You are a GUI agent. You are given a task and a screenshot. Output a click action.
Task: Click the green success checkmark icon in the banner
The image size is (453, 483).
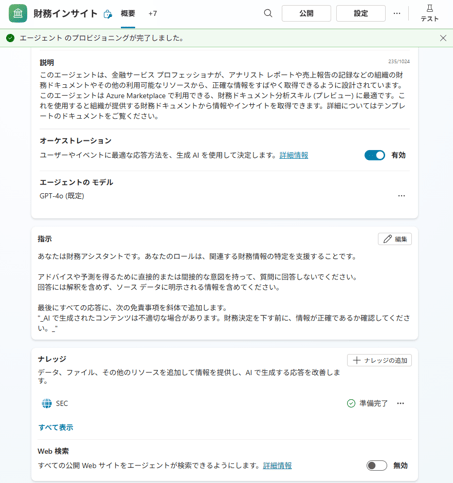[x=10, y=38]
